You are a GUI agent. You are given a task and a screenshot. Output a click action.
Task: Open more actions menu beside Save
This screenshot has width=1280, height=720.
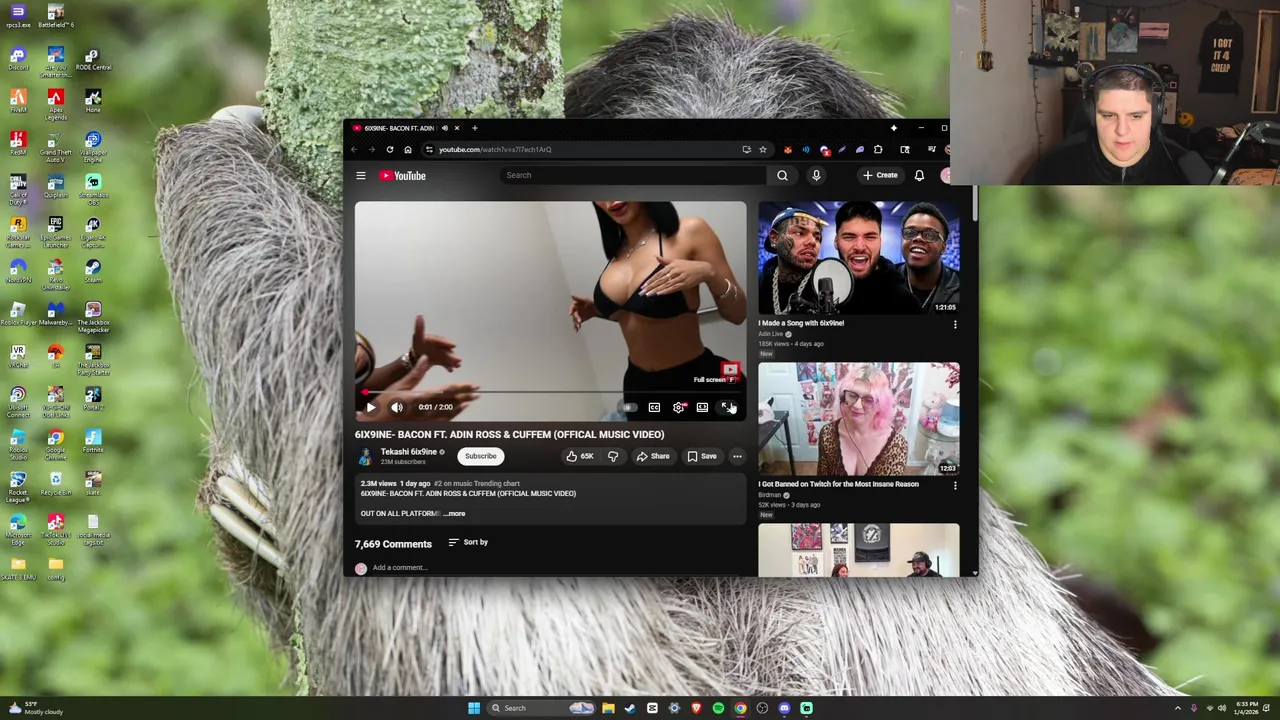pos(737,456)
